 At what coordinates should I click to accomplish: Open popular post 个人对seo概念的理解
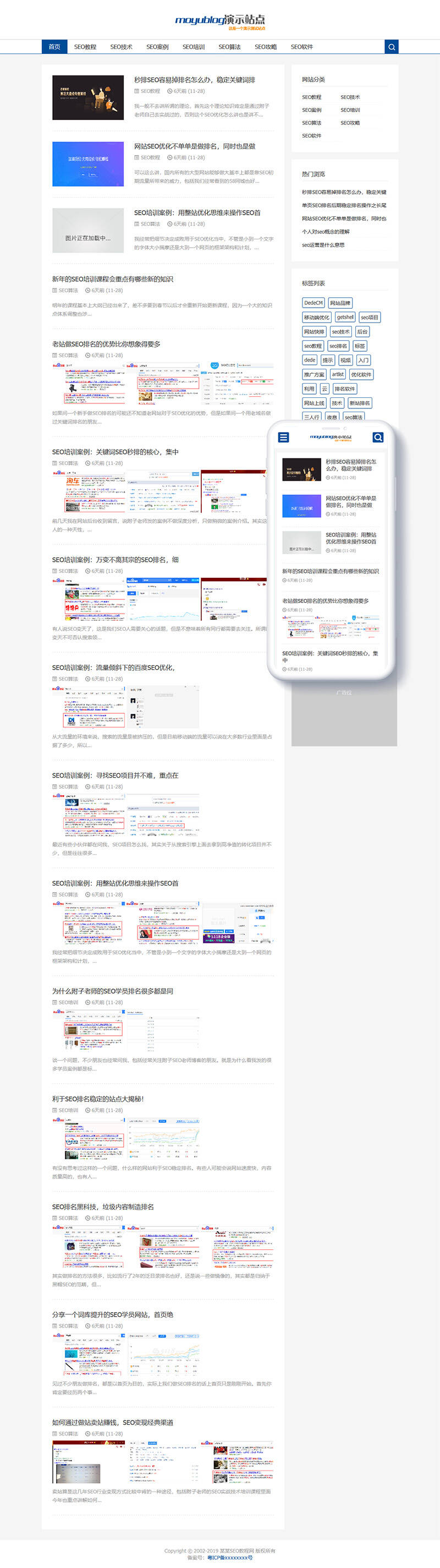coord(326,232)
